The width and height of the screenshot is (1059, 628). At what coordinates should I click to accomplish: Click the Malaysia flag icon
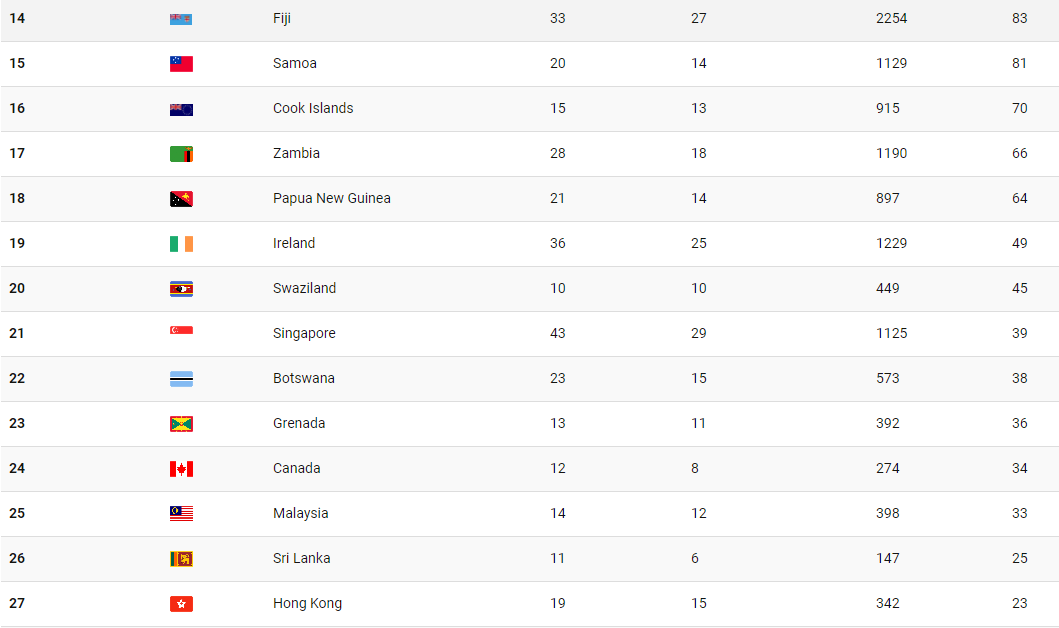[x=181, y=514]
